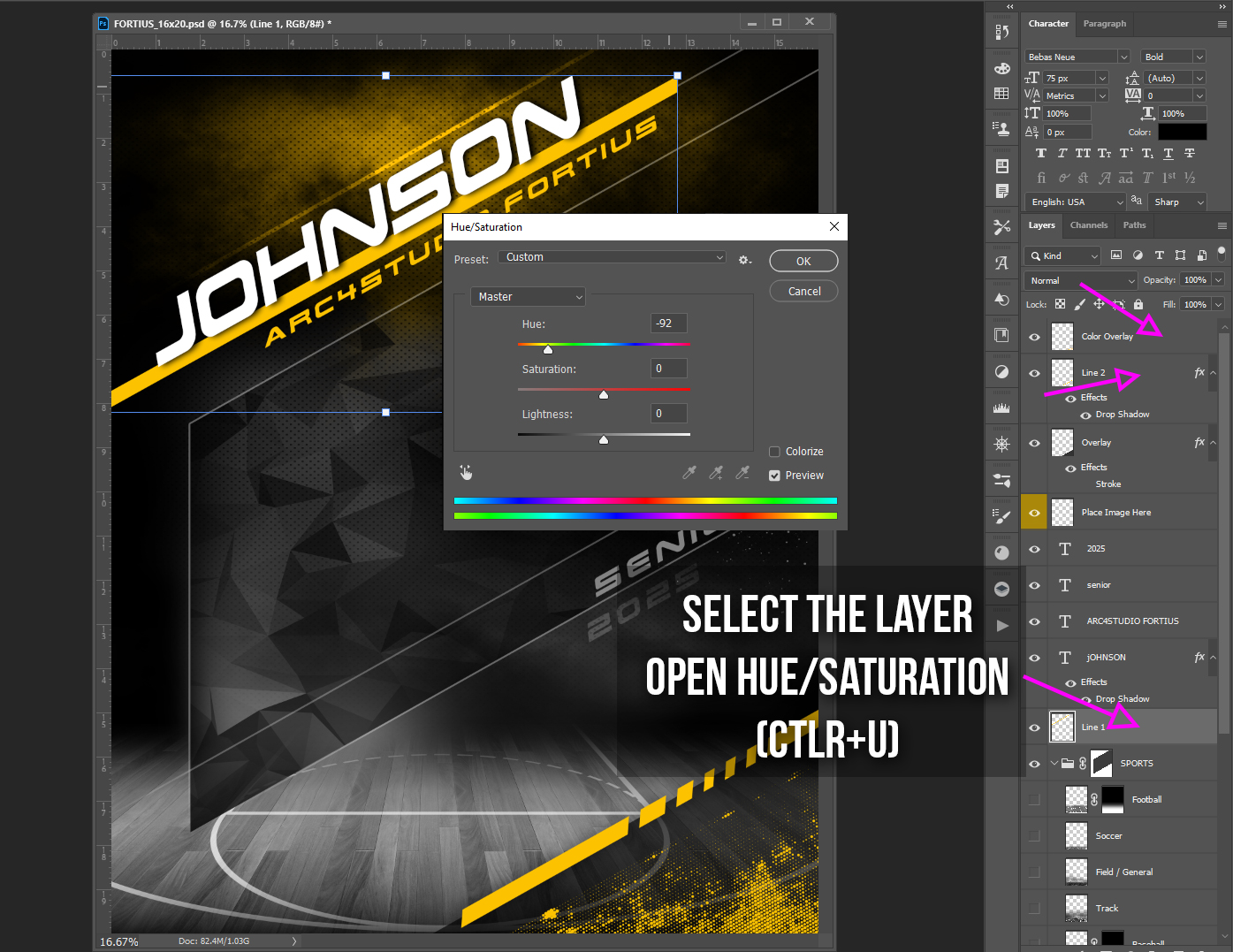Viewport: 1233px width, 952px height.
Task: Open the Color palette panel icon
Action: coord(1001,68)
